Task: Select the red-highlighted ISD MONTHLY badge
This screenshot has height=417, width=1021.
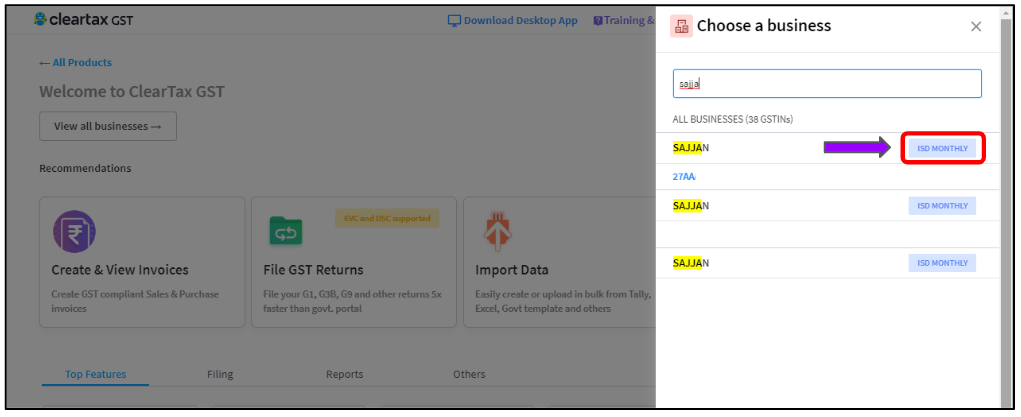Action: 942,148
